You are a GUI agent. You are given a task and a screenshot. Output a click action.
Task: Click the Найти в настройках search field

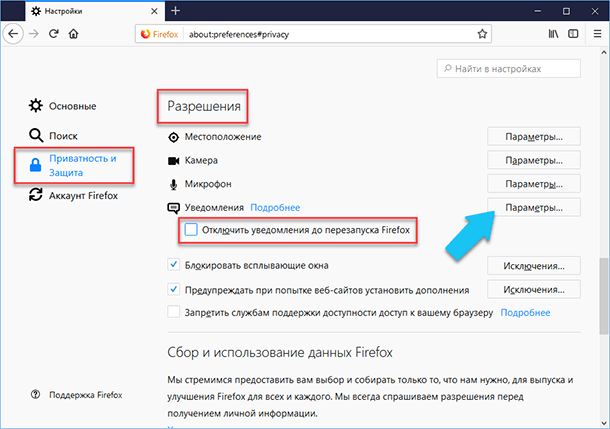coord(509,69)
